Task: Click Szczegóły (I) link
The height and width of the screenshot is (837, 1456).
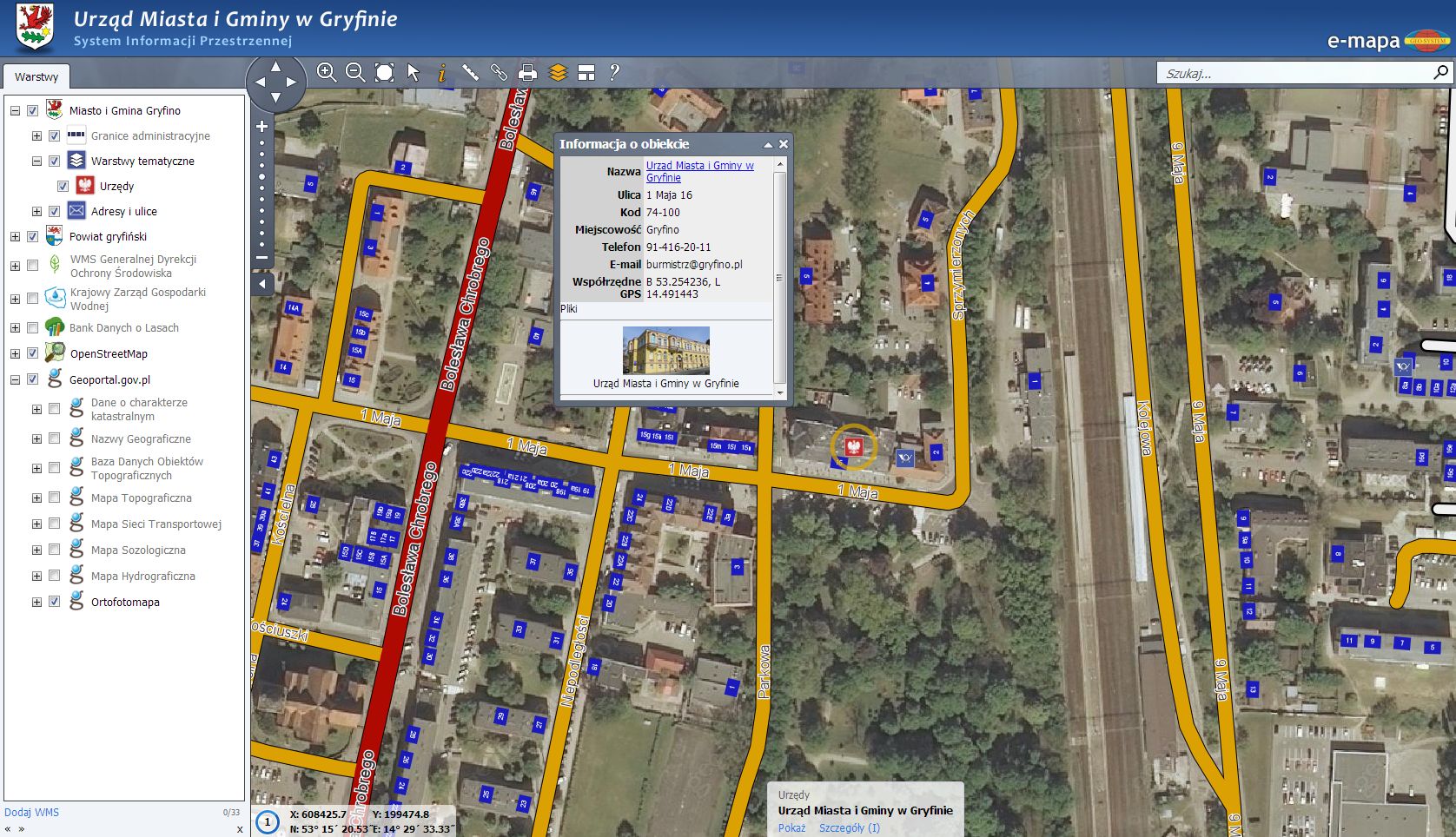Action: [849, 827]
